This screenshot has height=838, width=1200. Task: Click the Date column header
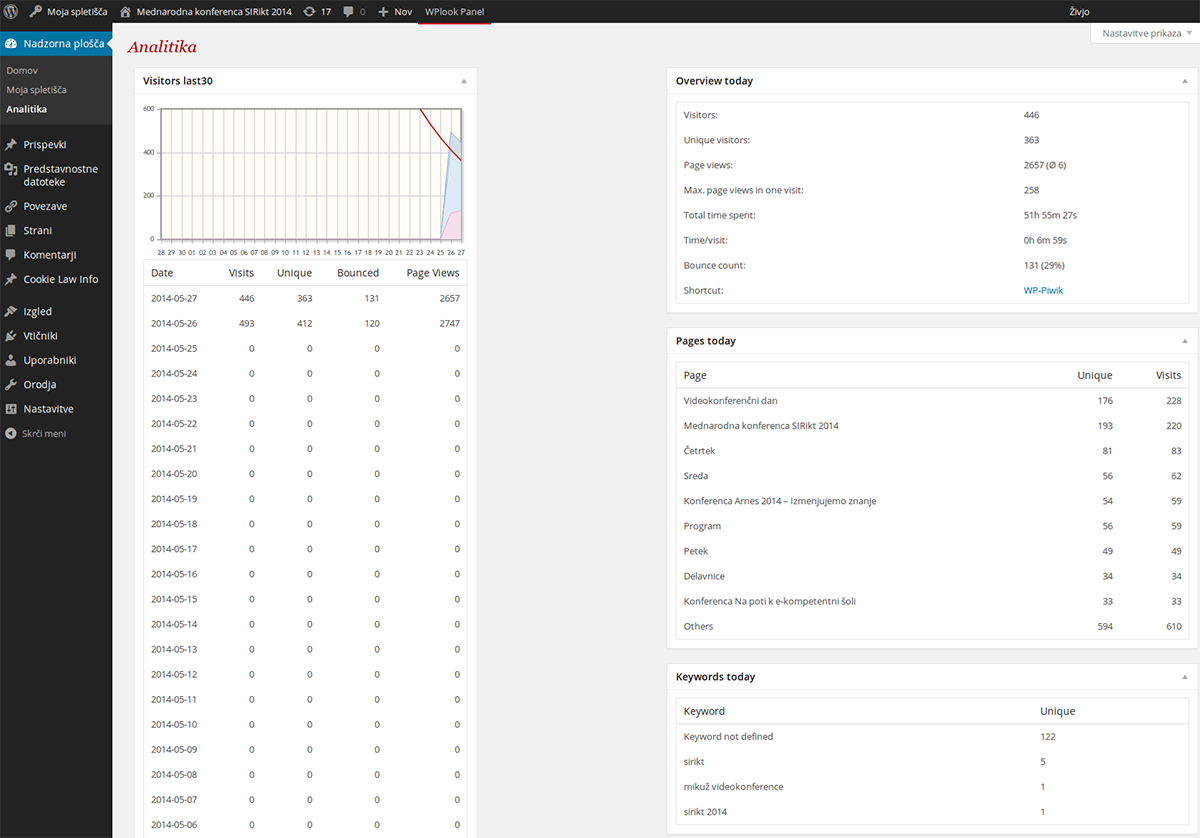162,273
